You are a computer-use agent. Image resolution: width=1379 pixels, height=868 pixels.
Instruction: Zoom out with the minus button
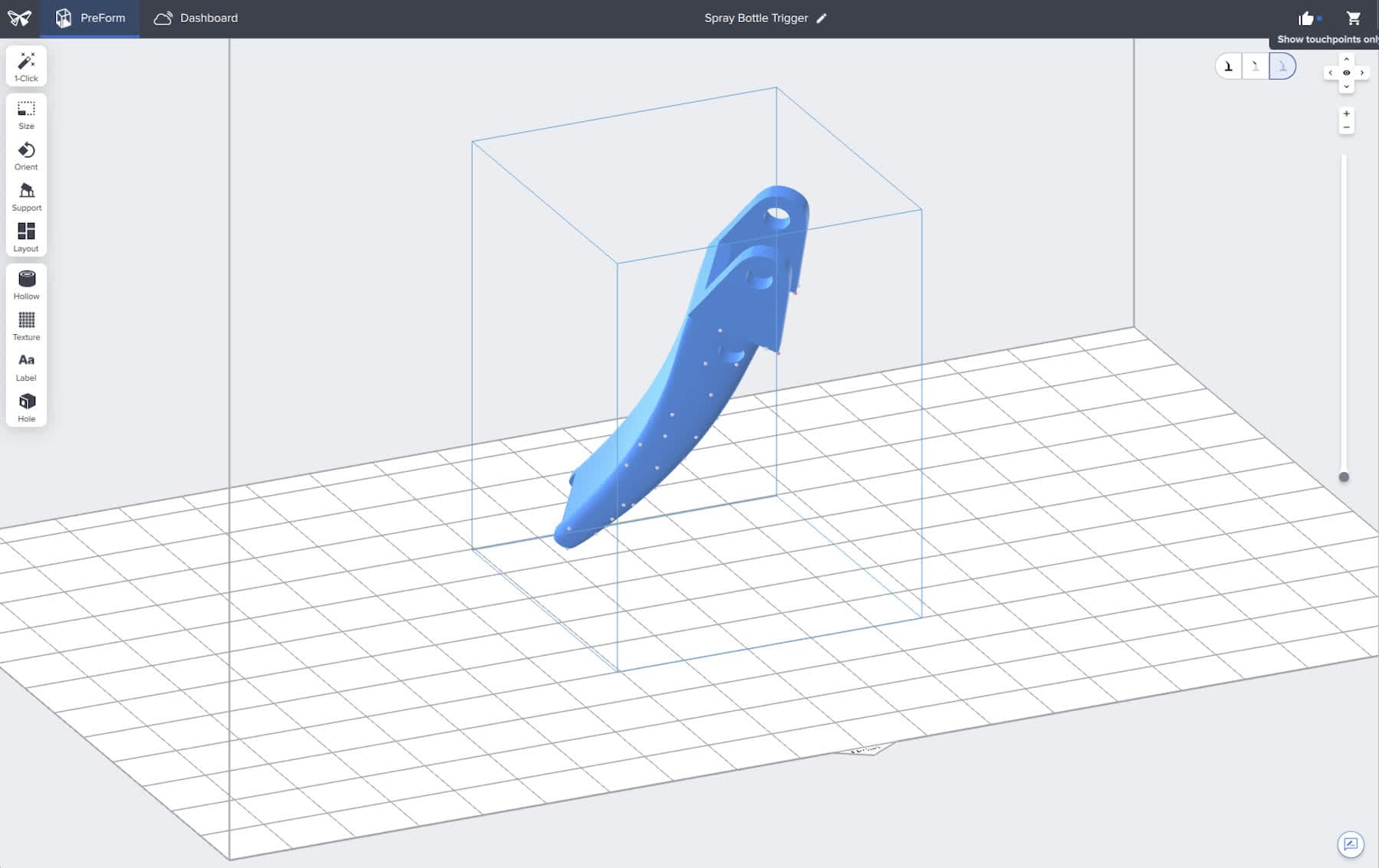[1346, 127]
